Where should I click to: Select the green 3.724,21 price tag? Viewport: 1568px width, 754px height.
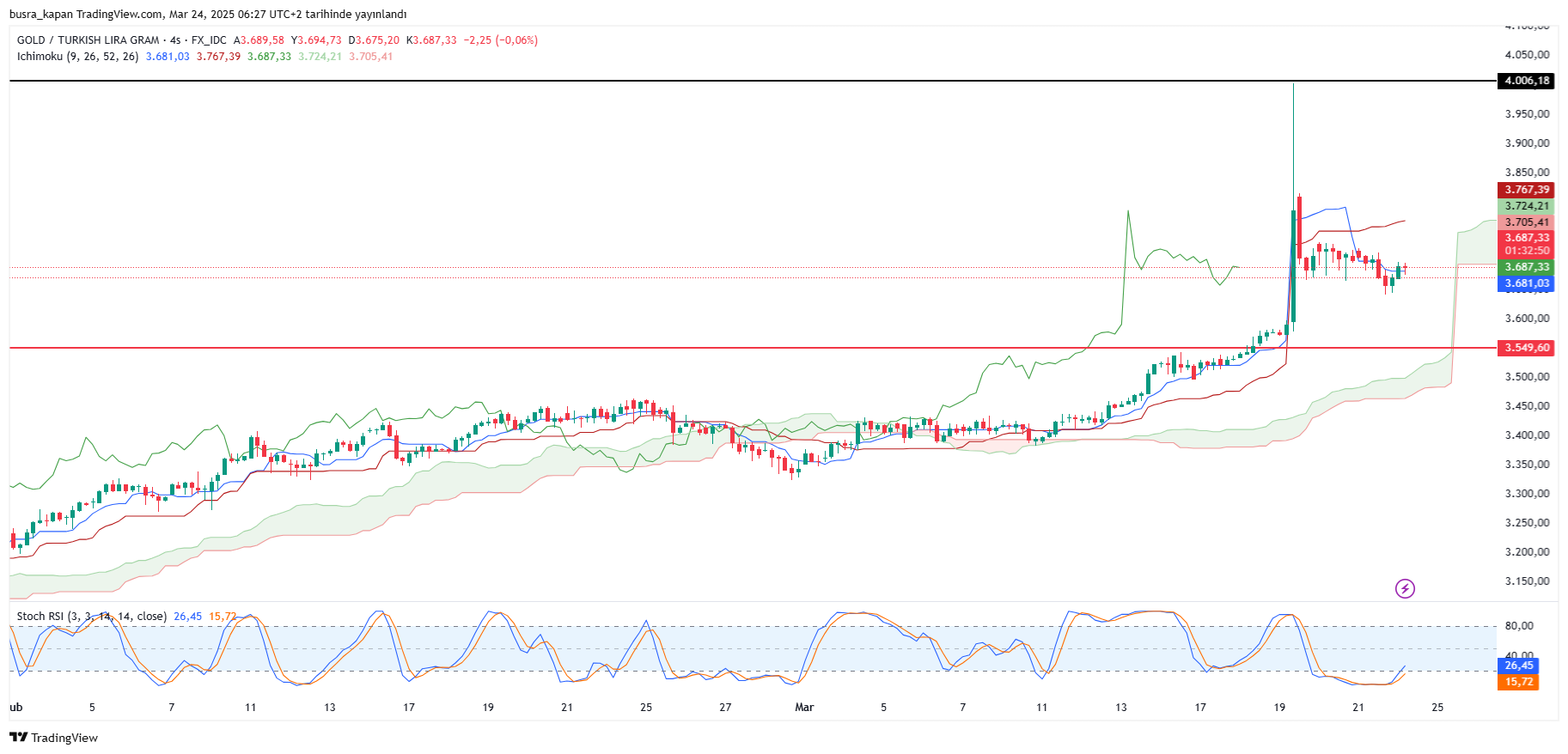pos(1527,206)
